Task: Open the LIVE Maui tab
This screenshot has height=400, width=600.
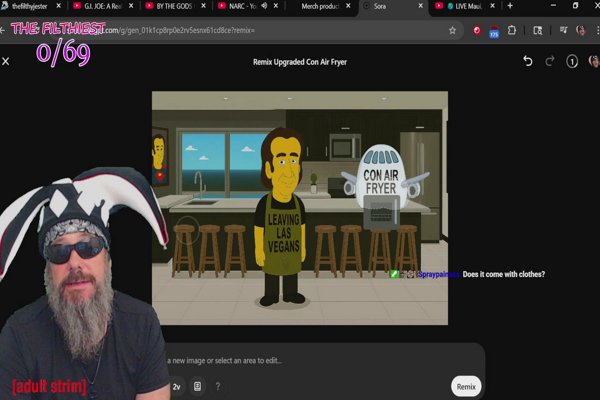Action: (464, 6)
